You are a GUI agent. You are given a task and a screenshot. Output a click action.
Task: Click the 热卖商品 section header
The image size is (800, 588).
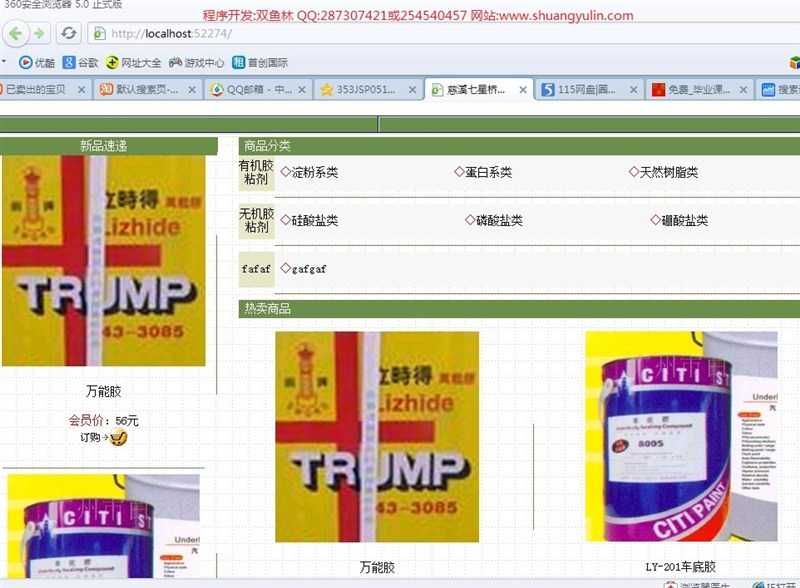pos(519,308)
